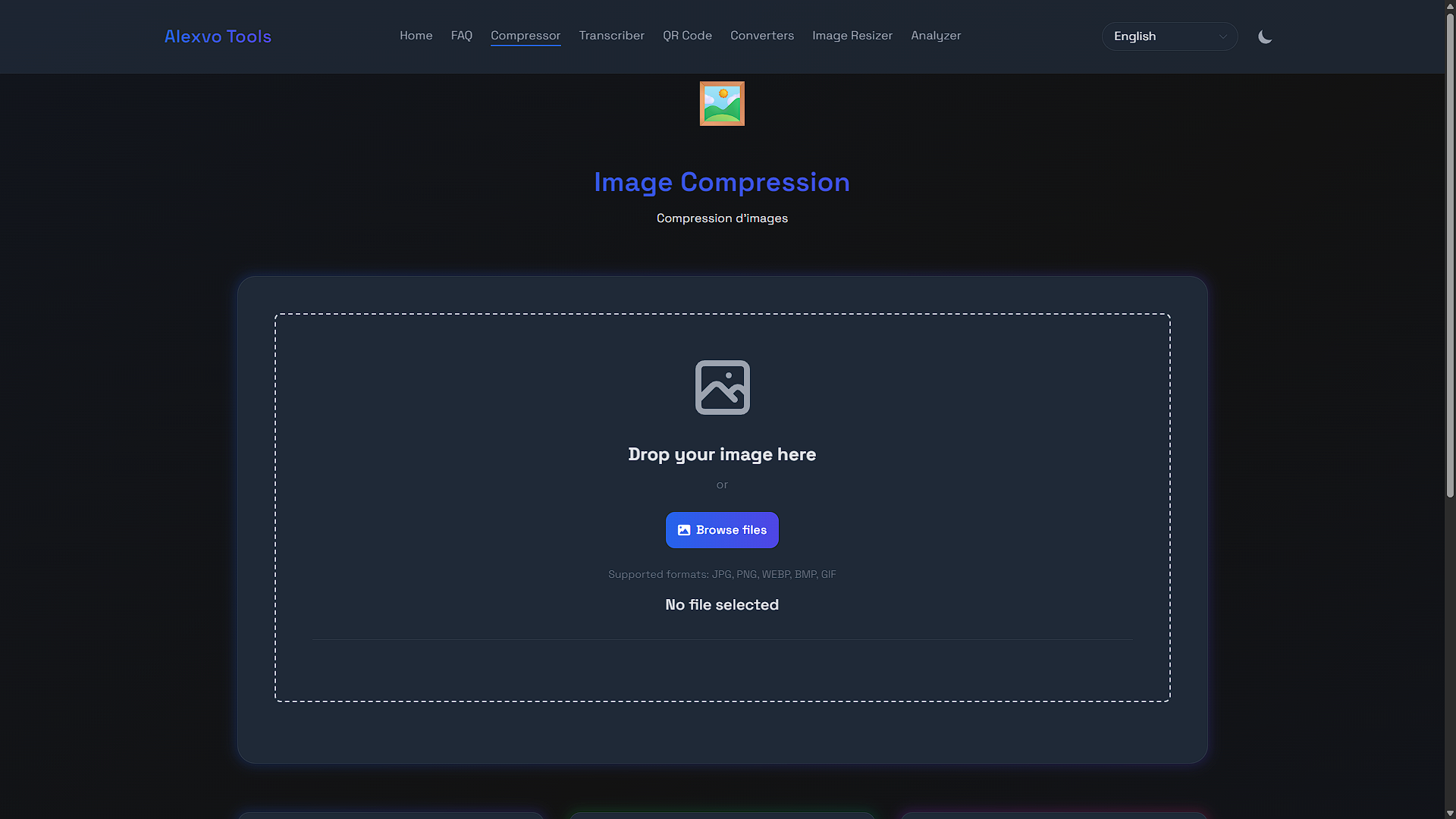Open the Transcriber tool
This screenshot has width=1456, height=819.
pos(611,36)
